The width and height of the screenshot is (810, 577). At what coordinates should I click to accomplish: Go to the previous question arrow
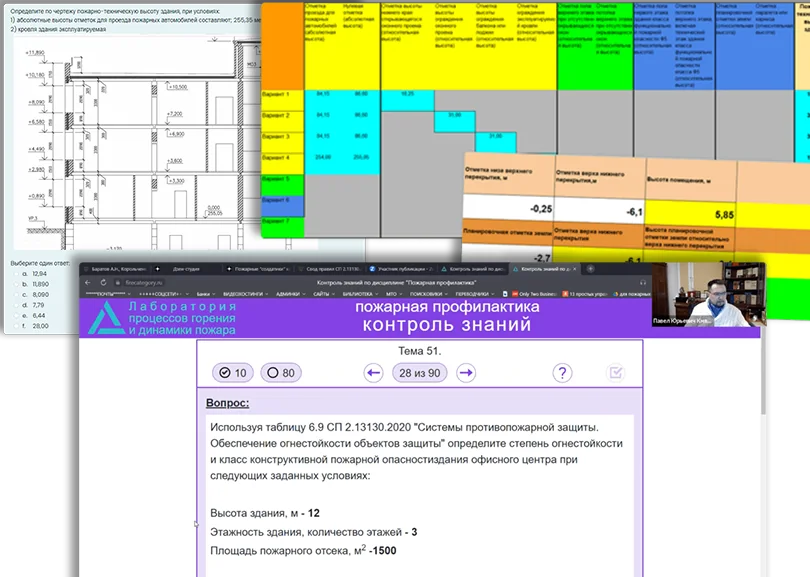(373, 373)
